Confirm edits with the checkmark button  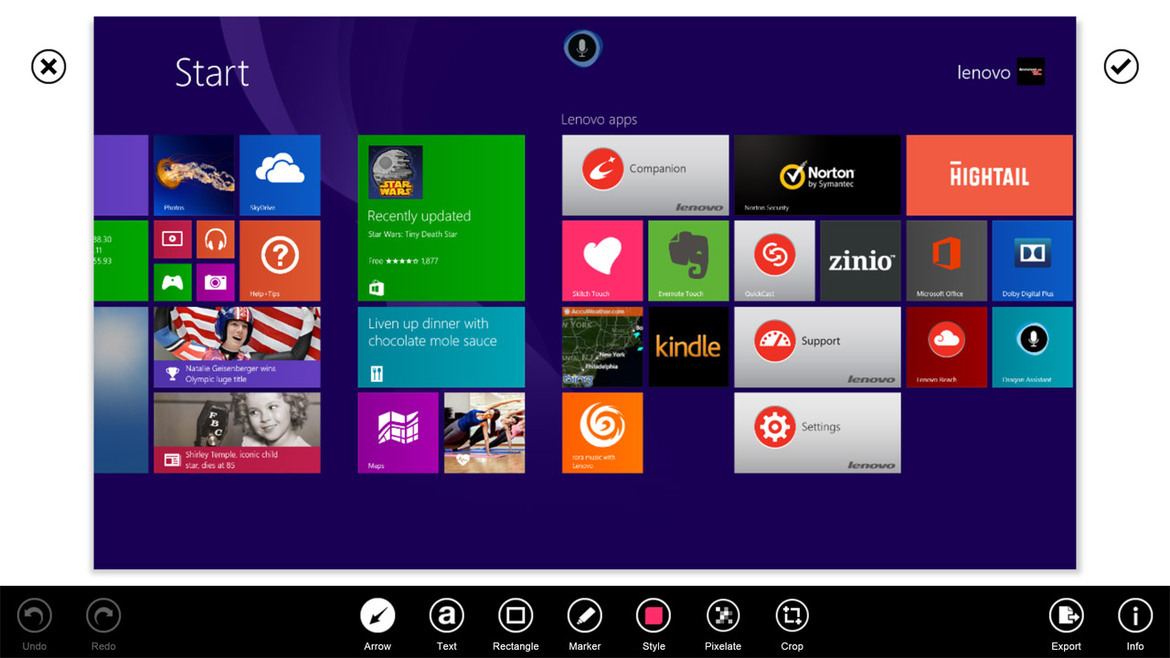[x=1121, y=66]
